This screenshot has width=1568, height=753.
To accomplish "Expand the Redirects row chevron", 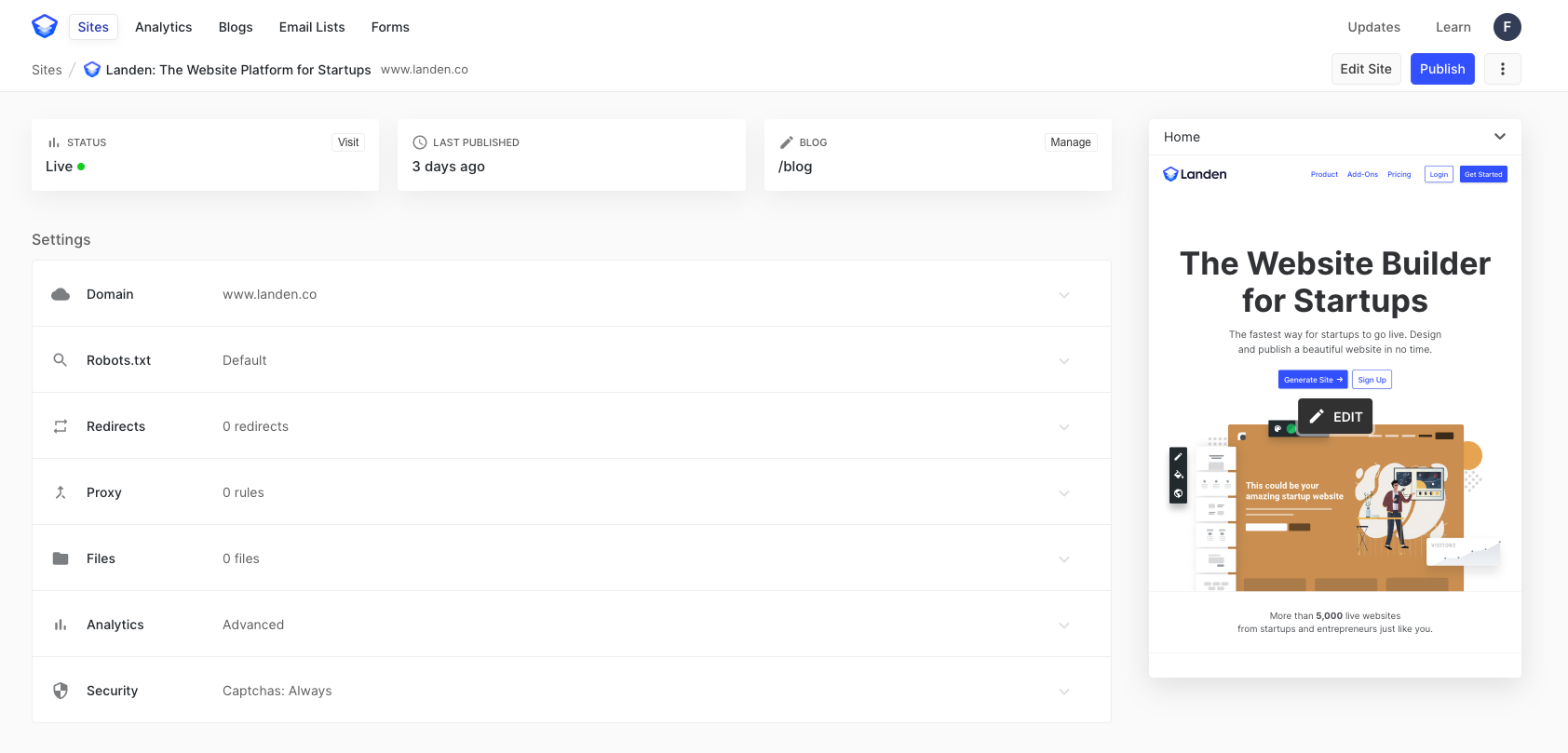I will click(x=1063, y=426).
